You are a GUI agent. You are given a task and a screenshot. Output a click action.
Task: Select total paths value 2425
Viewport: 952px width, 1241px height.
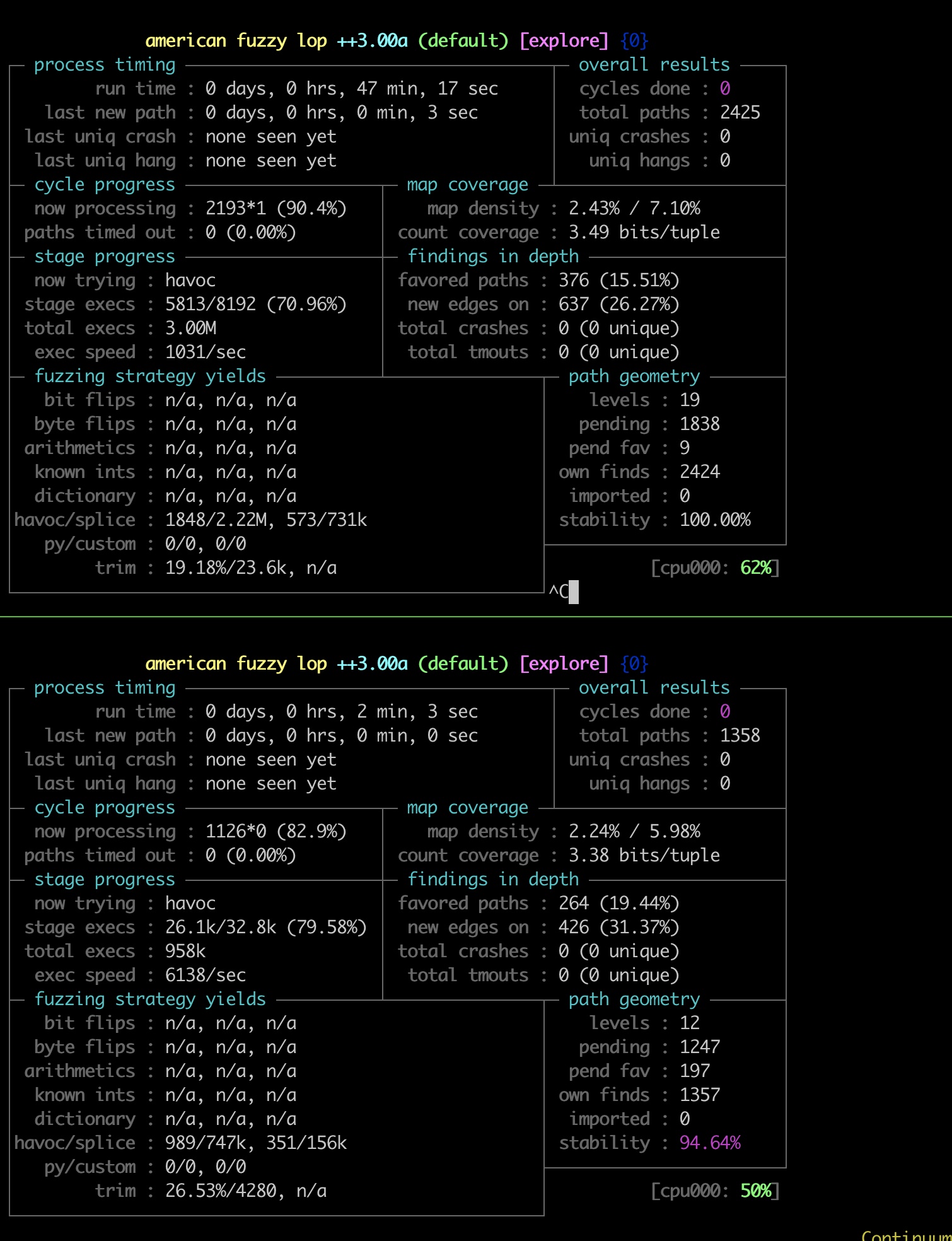(x=740, y=112)
